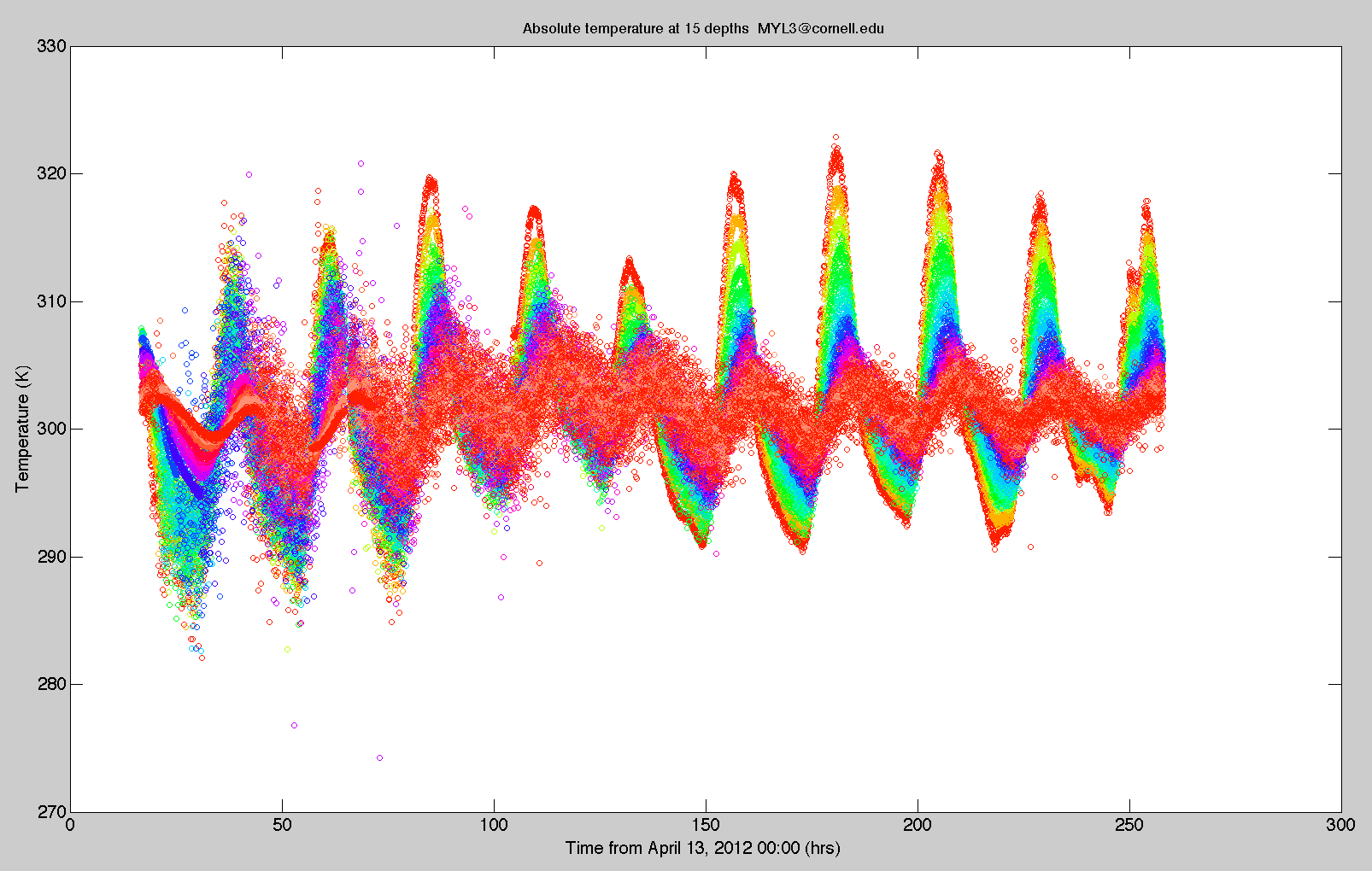Viewport: 1372px width, 871px height.
Task: Select the 'Temperature (K)' y-axis label
Action: click(x=22, y=428)
